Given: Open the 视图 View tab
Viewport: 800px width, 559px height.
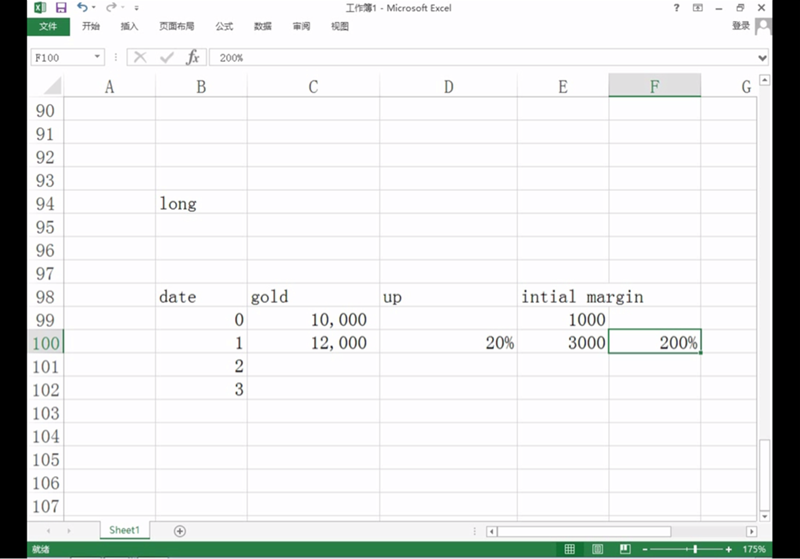Looking at the screenshot, I should click(x=340, y=27).
